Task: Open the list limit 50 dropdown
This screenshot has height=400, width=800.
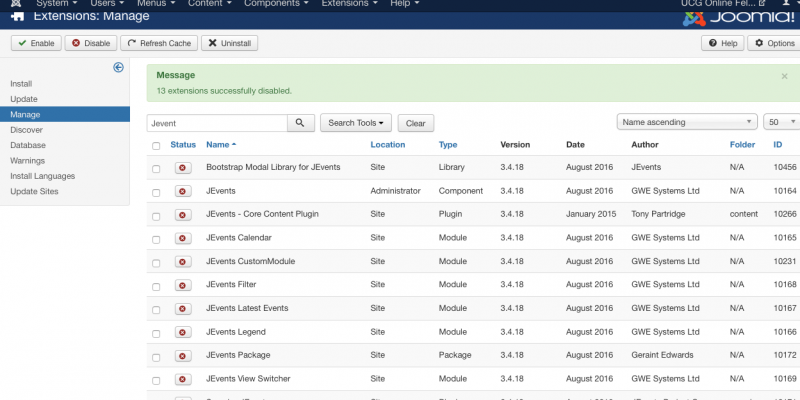Action: [x=782, y=122]
